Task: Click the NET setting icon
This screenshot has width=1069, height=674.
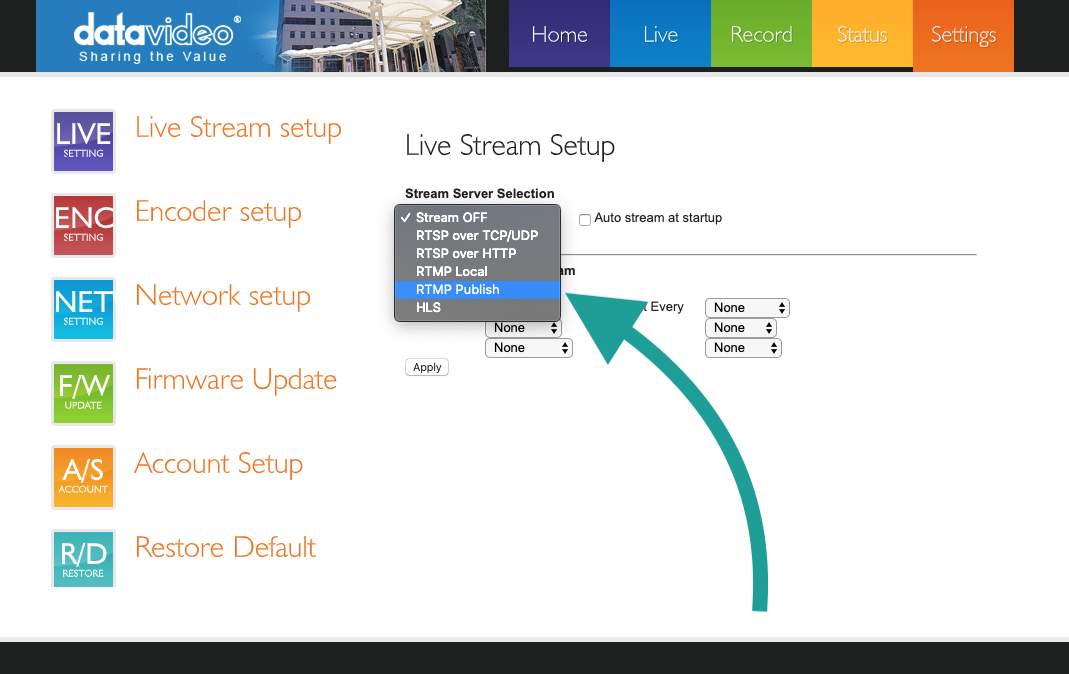Action: point(83,309)
